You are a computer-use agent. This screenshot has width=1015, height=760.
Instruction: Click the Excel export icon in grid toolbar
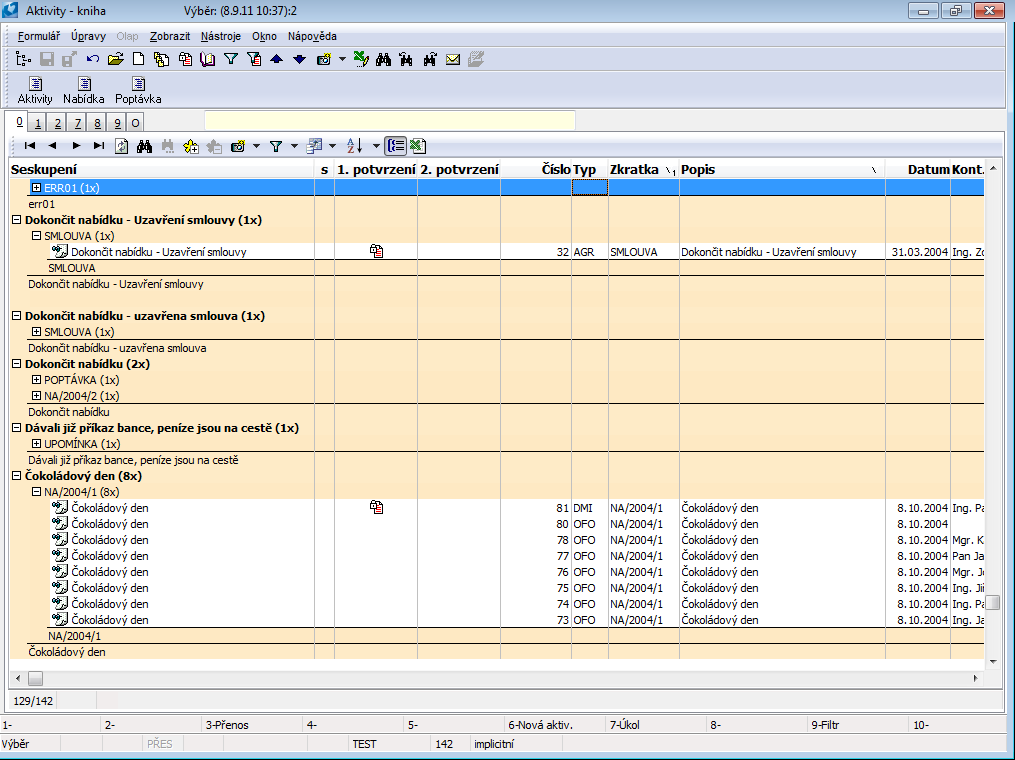[x=418, y=146]
